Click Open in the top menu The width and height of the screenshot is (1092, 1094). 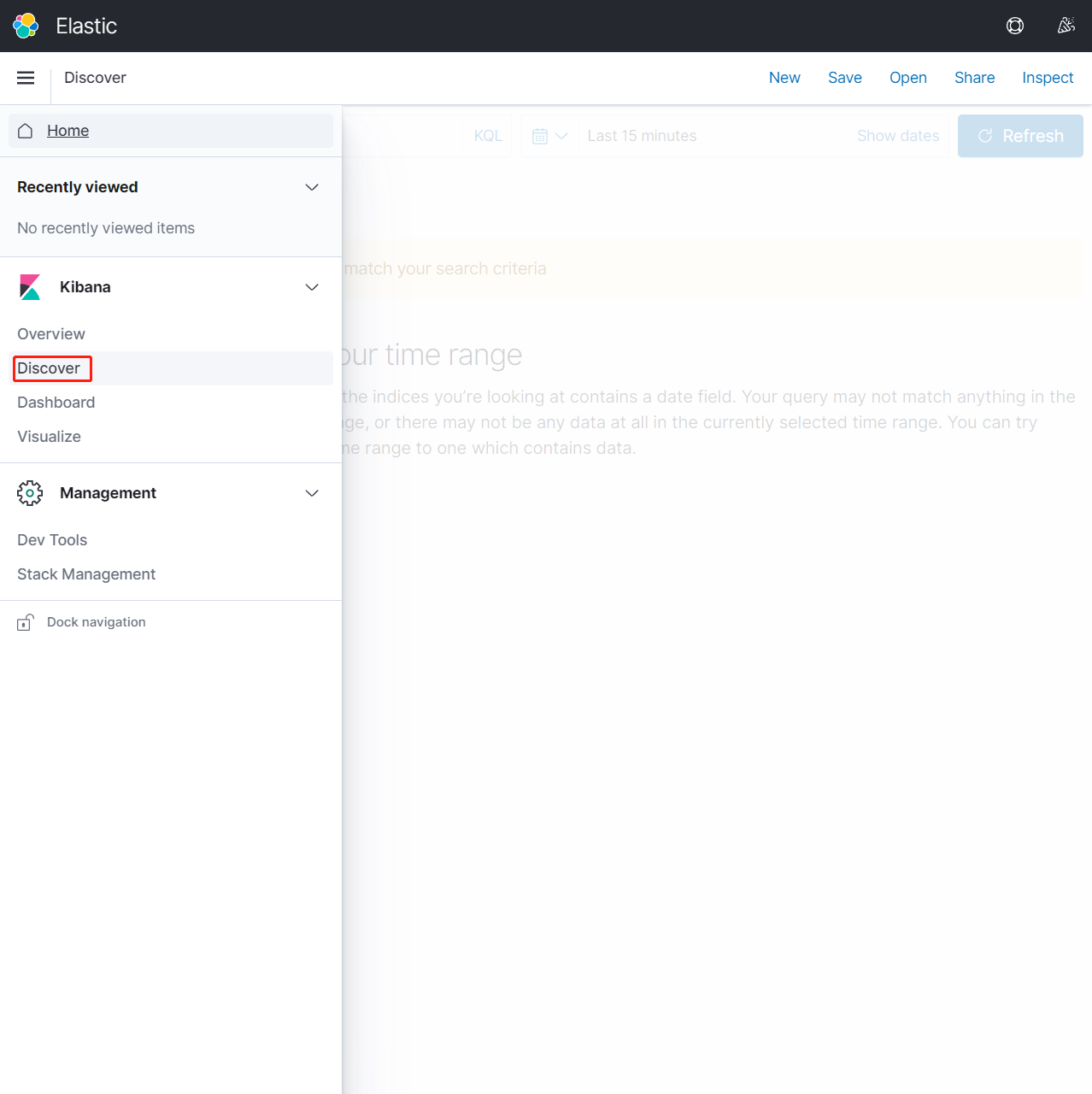(908, 78)
